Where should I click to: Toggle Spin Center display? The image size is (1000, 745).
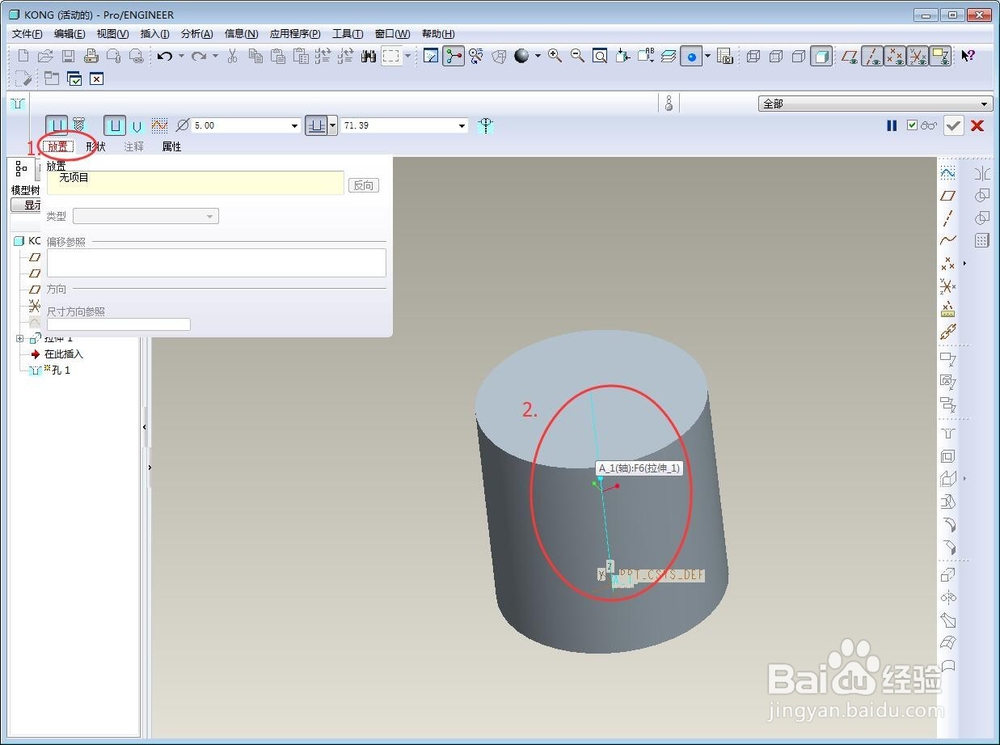[x=453, y=56]
